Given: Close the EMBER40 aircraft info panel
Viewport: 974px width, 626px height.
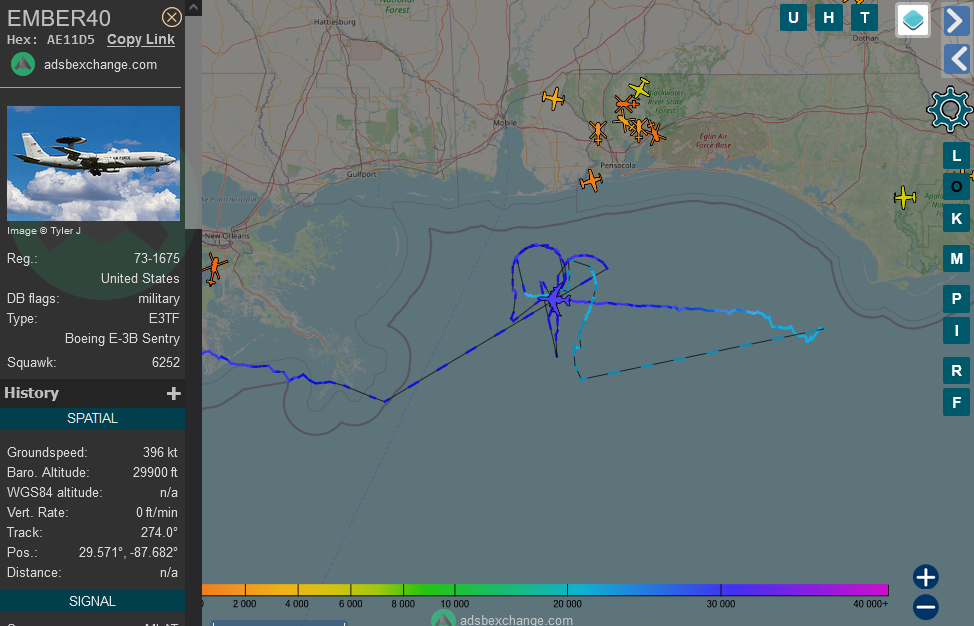Looking at the screenshot, I should (171, 17).
